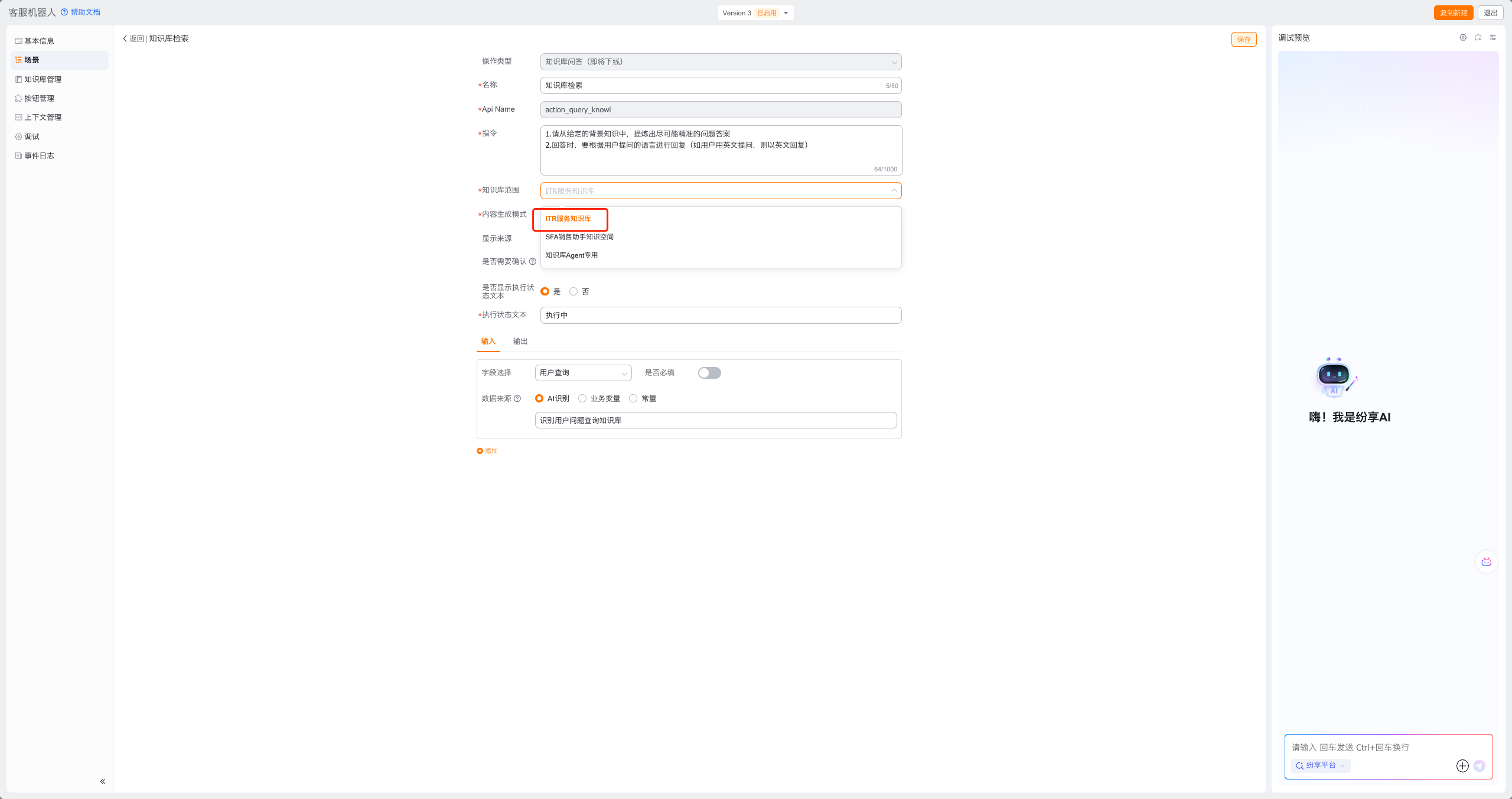Viewport: 1512px width, 799px height.
Task: Expand the 用户查询 field selection dropdown
Action: [583, 373]
